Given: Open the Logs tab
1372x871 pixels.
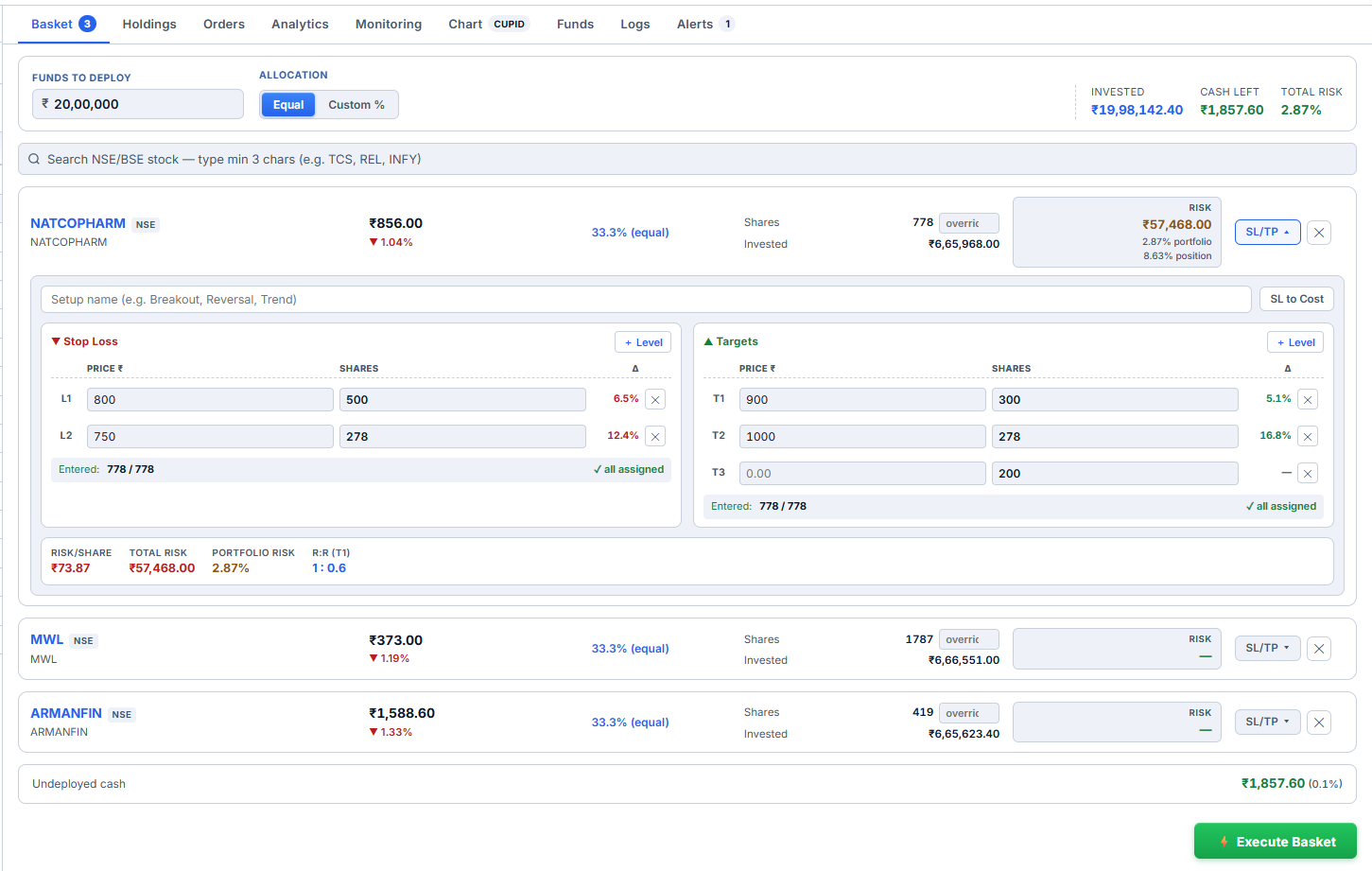Looking at the screenshot, I should [x=635, y=24].
